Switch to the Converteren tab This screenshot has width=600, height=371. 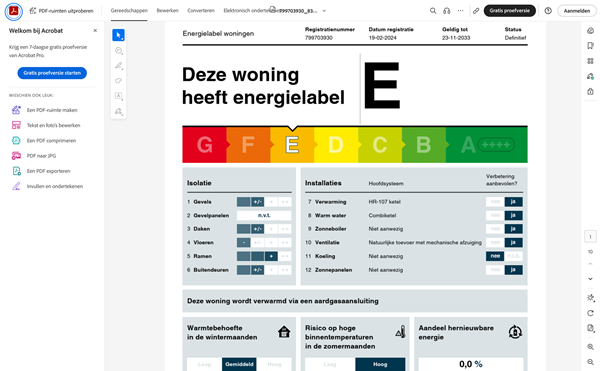point(201,11)
